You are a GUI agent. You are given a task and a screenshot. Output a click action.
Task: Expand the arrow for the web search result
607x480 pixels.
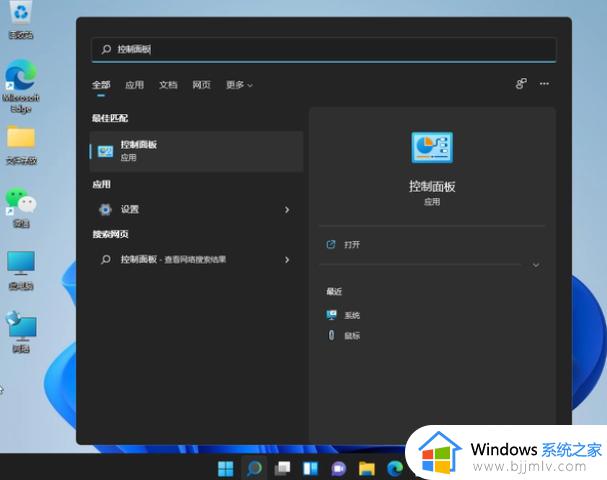click(287, 259)
